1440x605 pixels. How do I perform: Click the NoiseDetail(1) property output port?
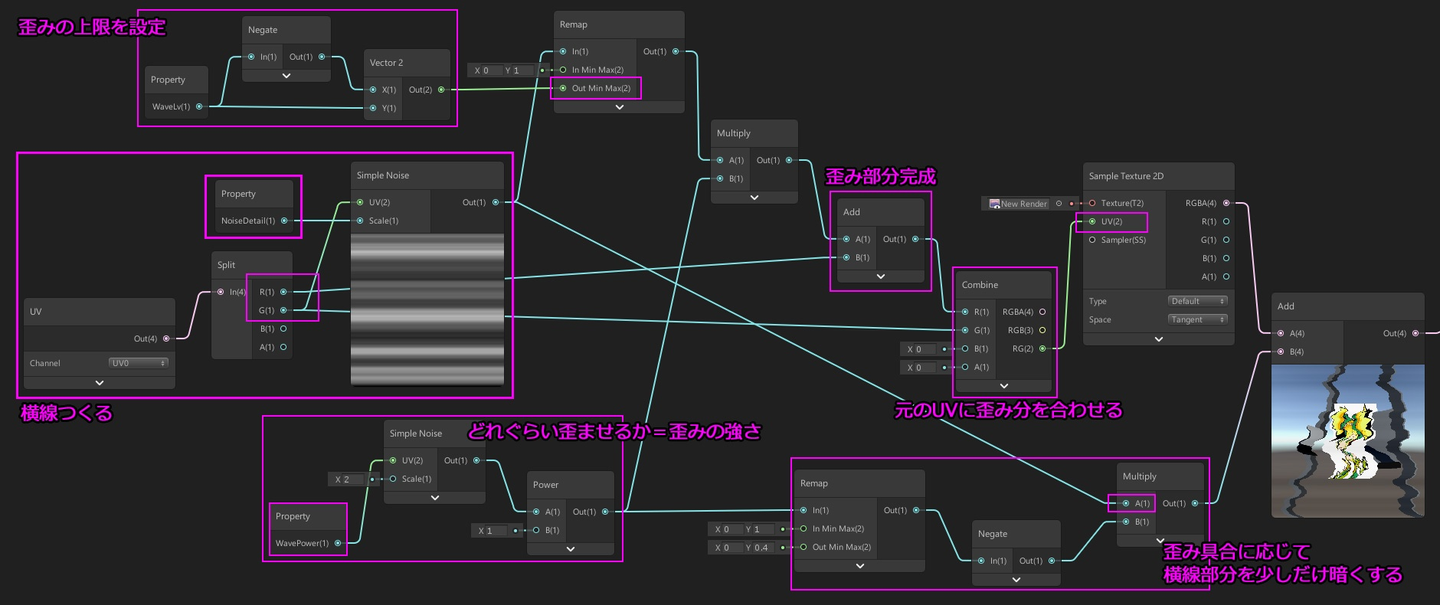[x=284, y=220]
